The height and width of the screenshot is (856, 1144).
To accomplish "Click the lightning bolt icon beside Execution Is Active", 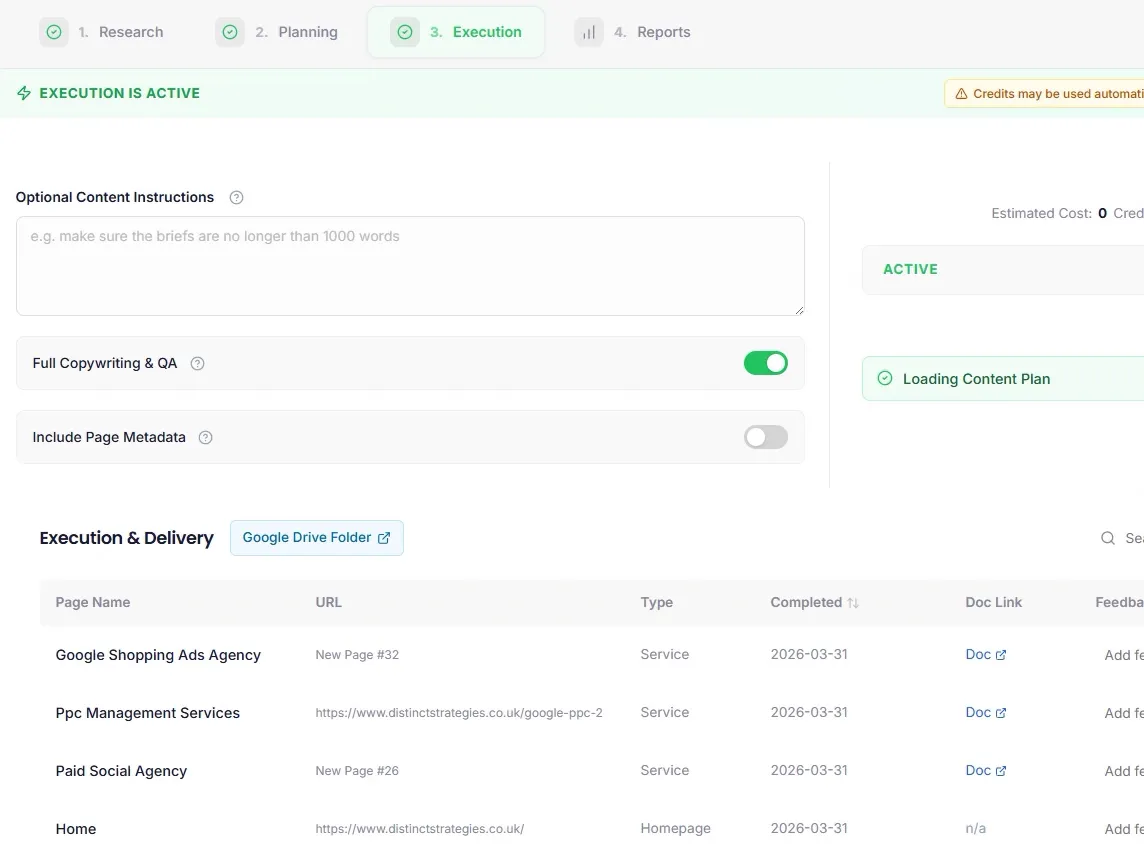I will (x=24, y=92).
